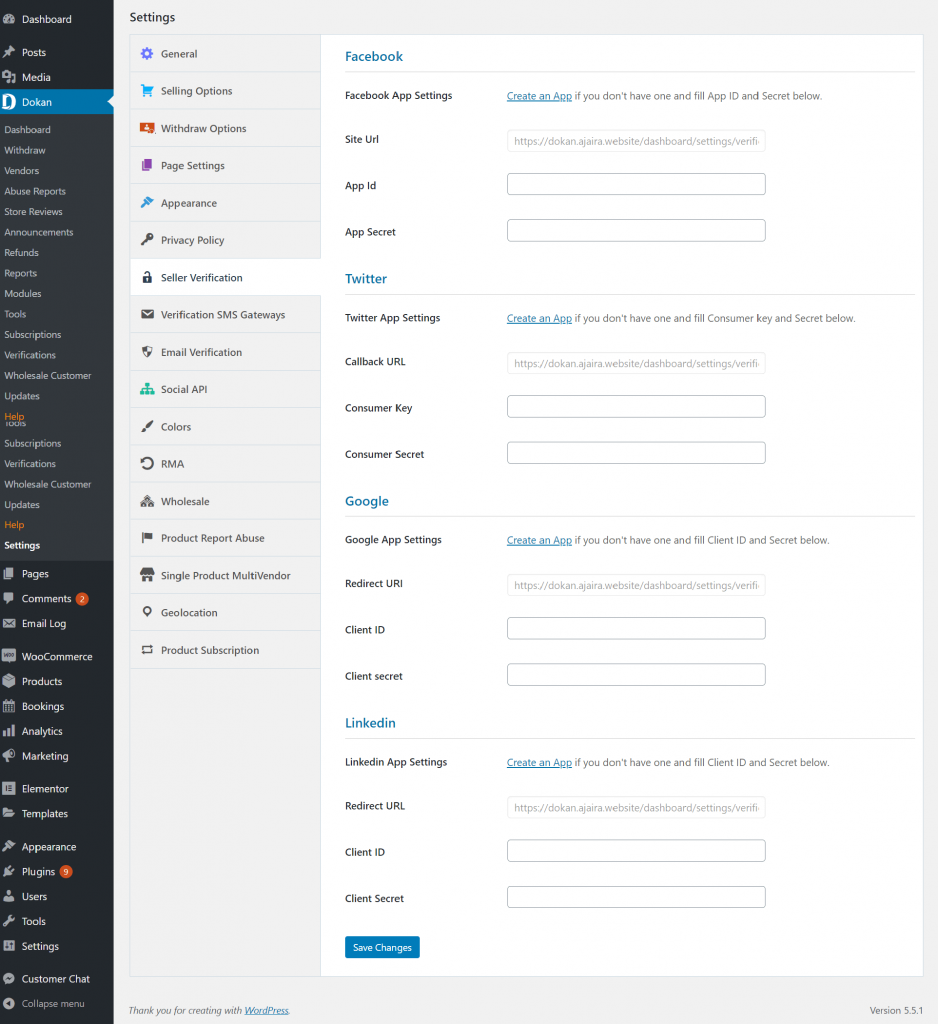Click the Customer Chat icon

(8, 978)
